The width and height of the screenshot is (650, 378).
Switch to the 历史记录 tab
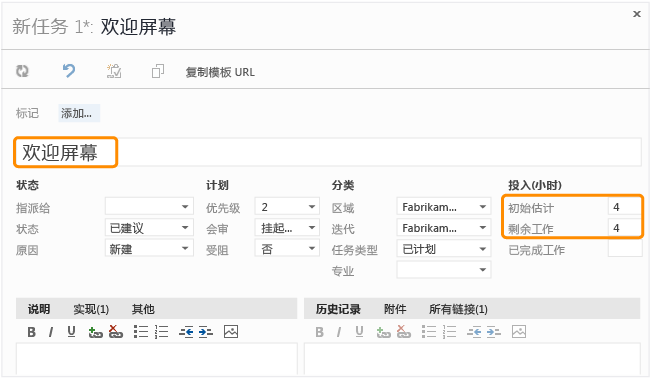point(338,309)
